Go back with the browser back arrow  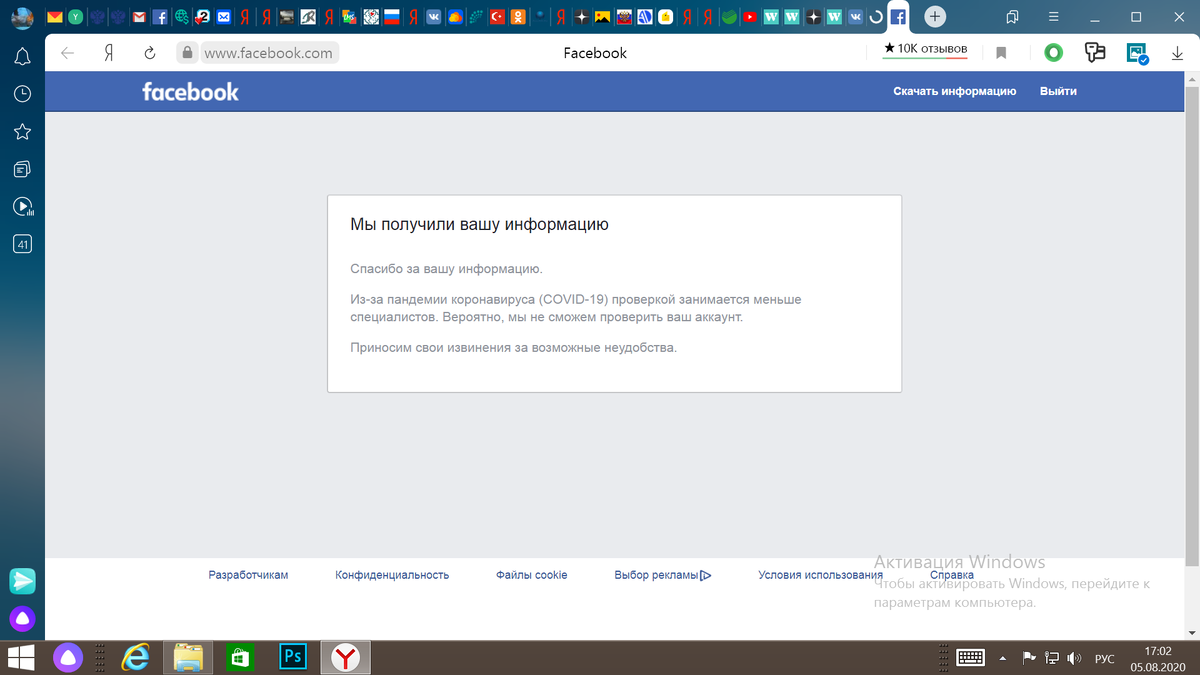coord(67,53)
